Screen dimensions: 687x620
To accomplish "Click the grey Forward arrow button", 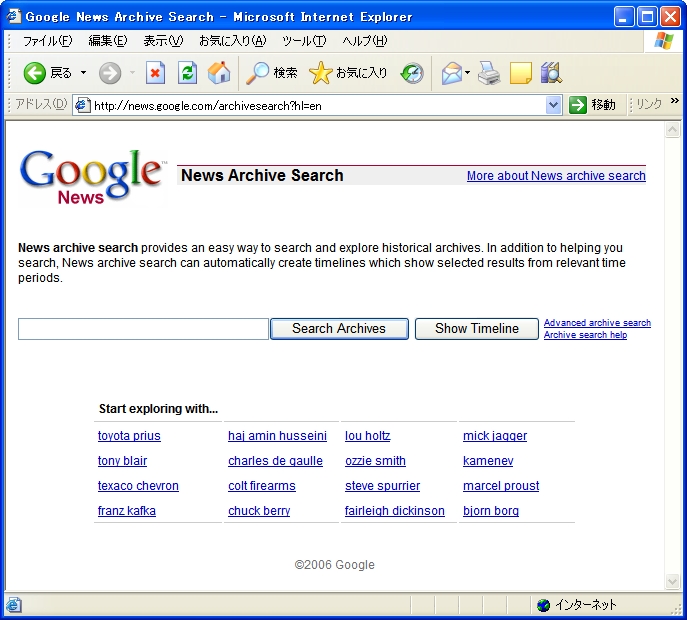I will tap(110, 73).
